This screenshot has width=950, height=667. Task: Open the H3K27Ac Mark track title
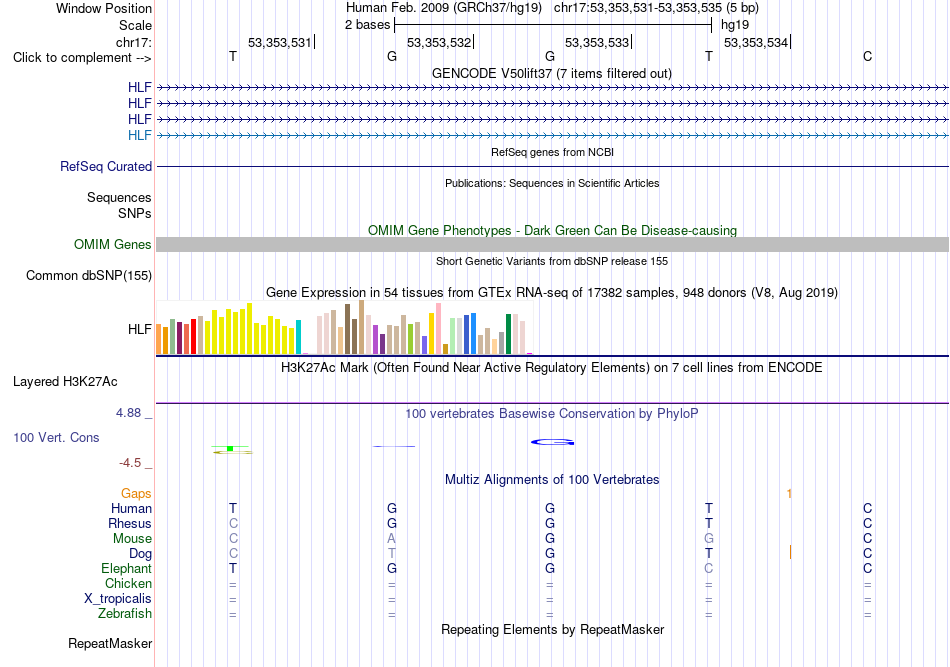tap(552, 368)
